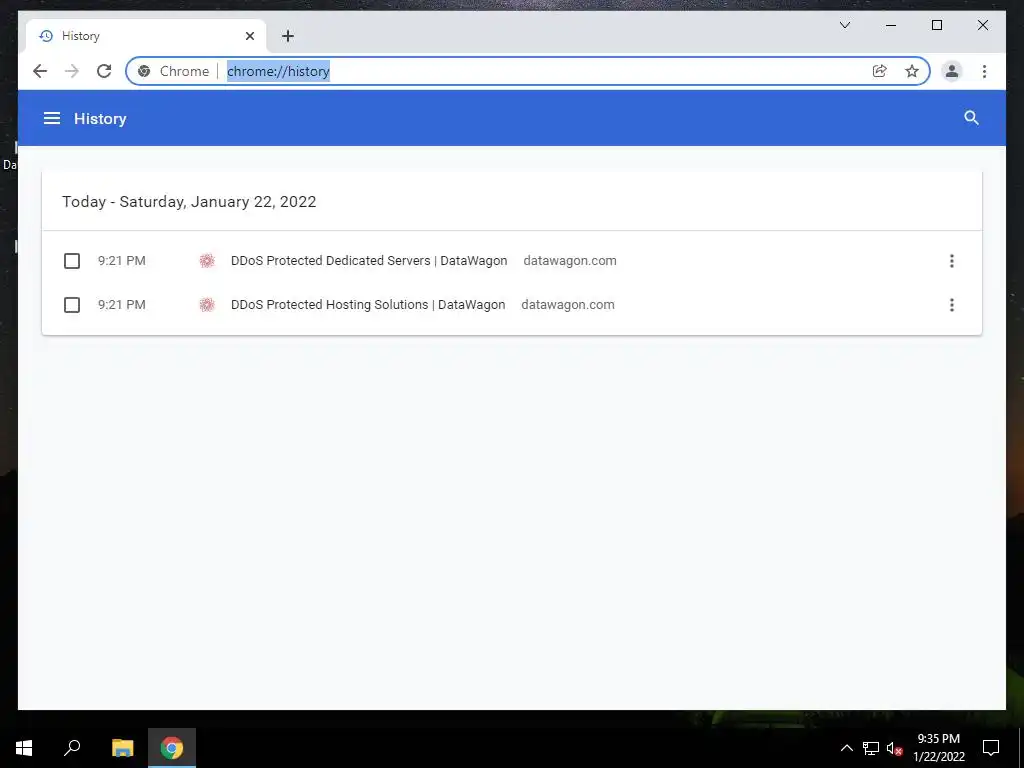Open actions menu for Hosting Solutions entry

coord(952,305)
